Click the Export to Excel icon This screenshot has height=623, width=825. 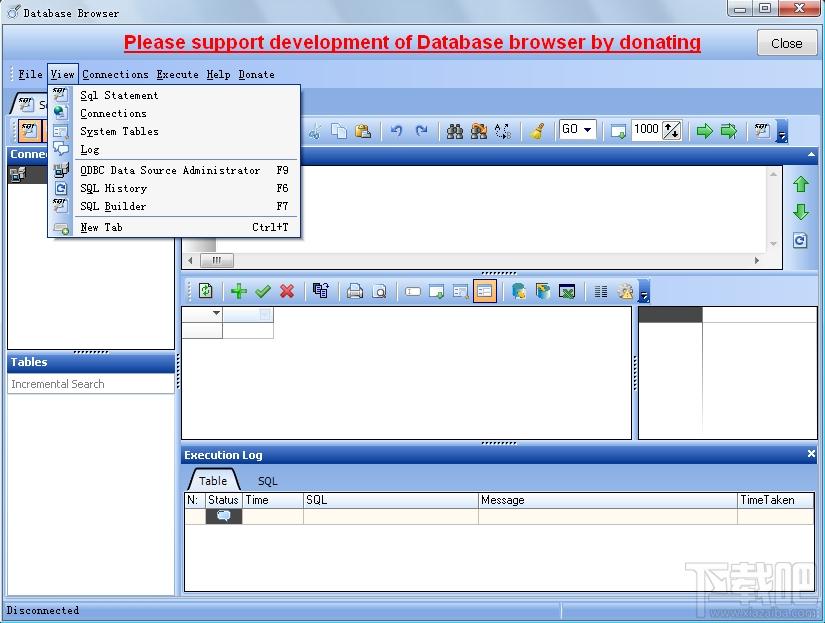[x=567, y=291]
